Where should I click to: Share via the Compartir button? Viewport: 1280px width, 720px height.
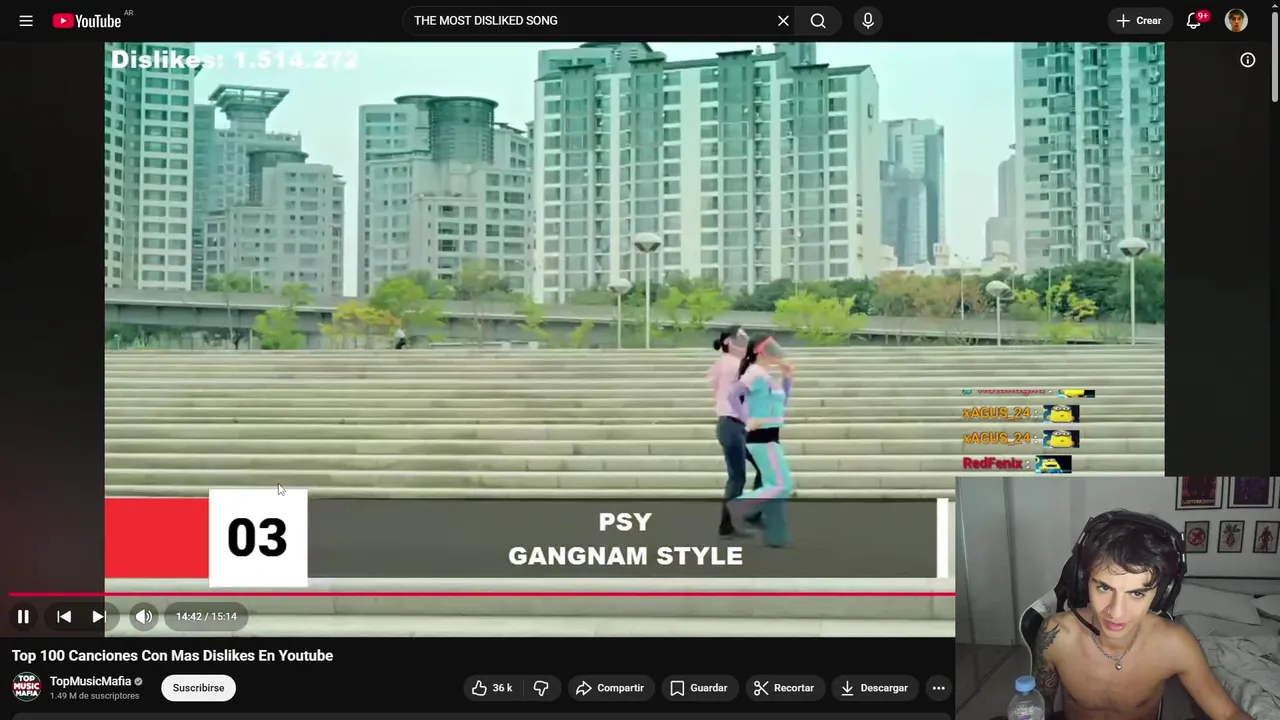pos(610,688)
